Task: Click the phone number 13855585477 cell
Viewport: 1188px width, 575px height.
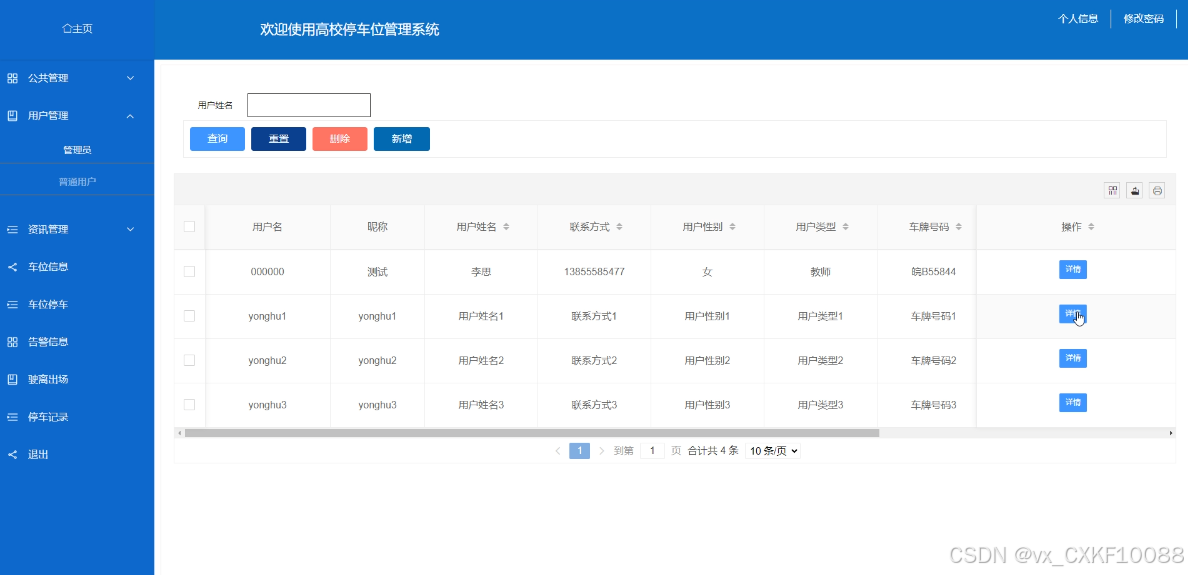Action: 595,271
